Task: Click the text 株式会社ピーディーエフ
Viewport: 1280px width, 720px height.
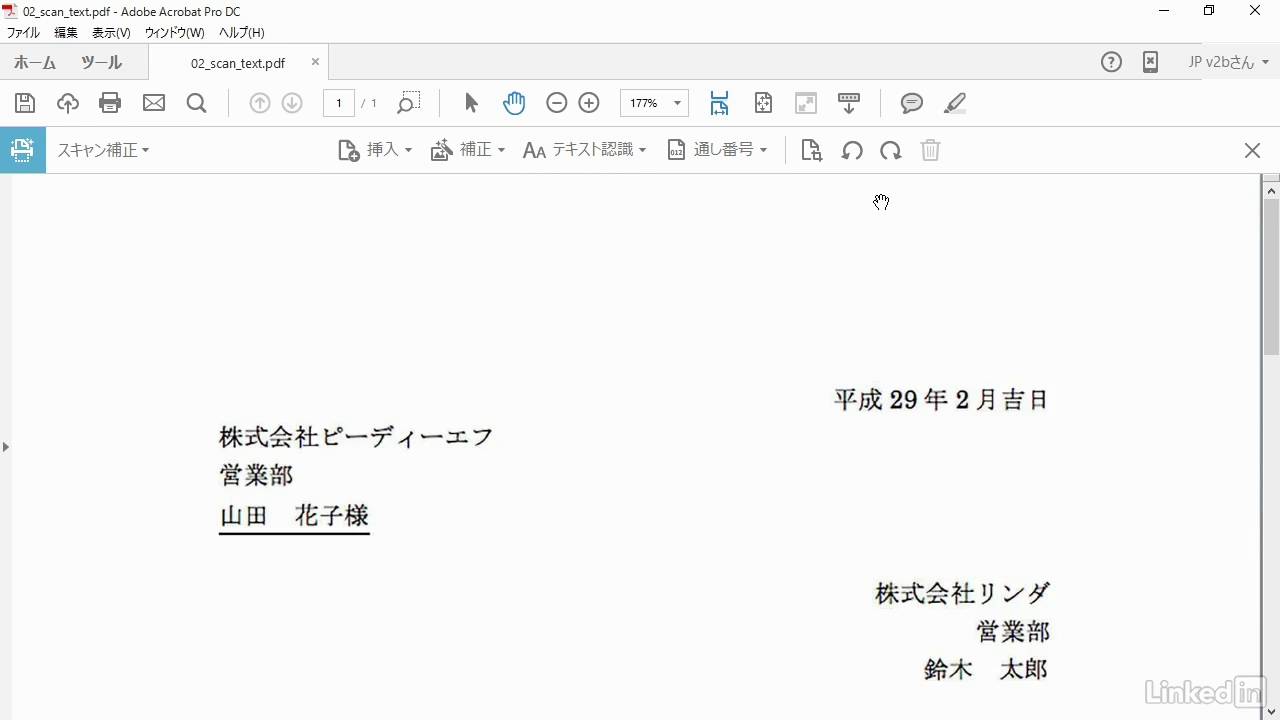Action: 356,437
